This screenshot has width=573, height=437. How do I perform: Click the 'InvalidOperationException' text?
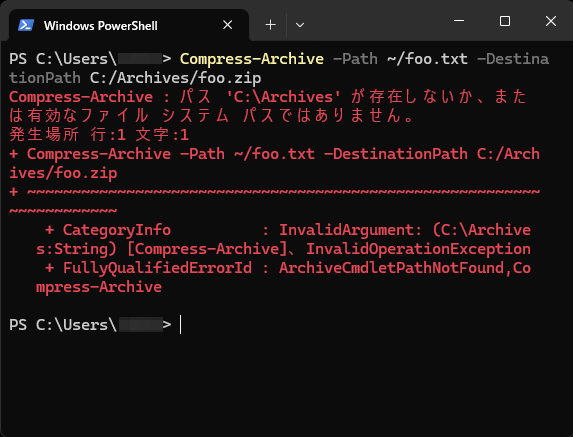click(418, 249)
